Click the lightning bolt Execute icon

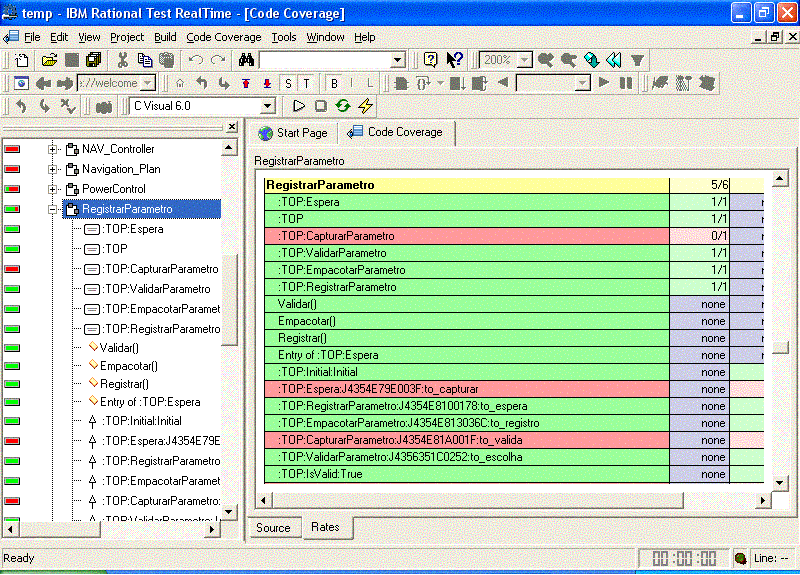[365, 106]
